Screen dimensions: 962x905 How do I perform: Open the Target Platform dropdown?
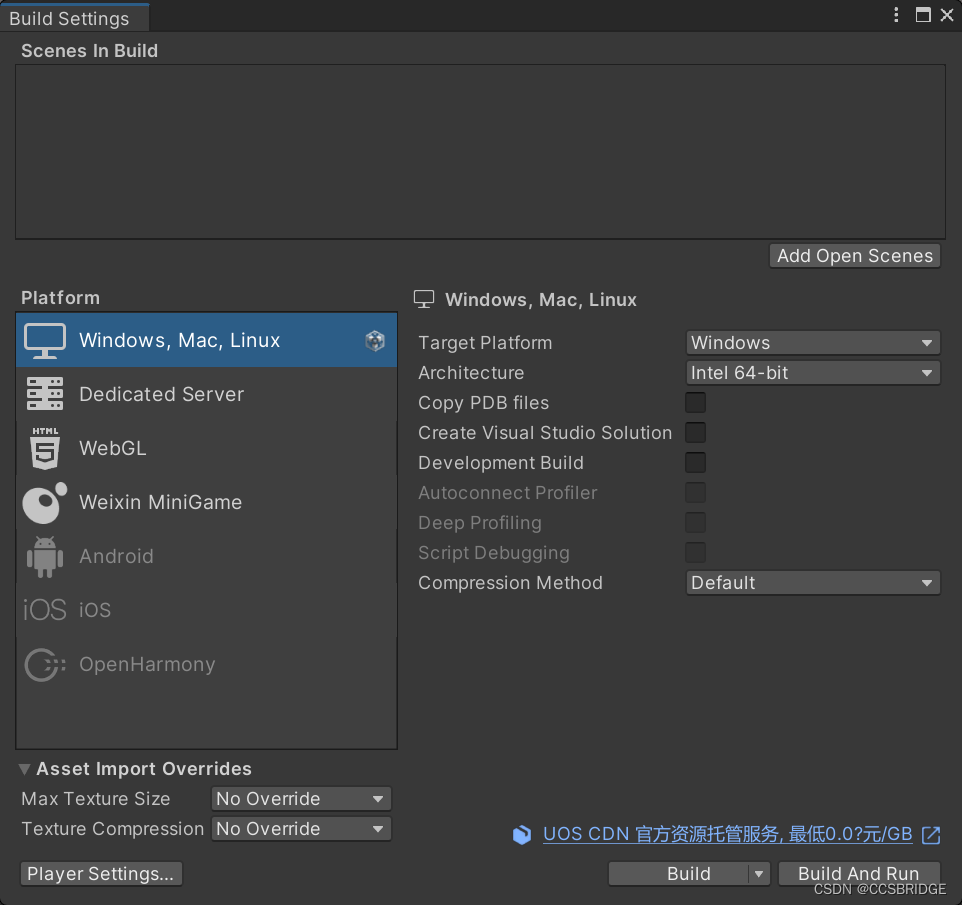point(813,343)
